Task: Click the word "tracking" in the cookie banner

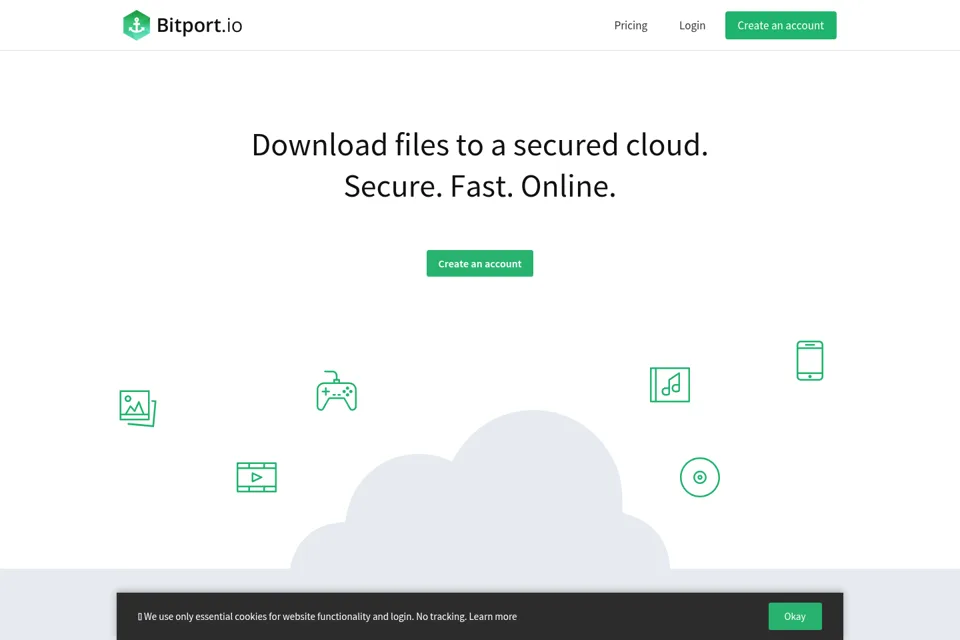Action: 448,617
